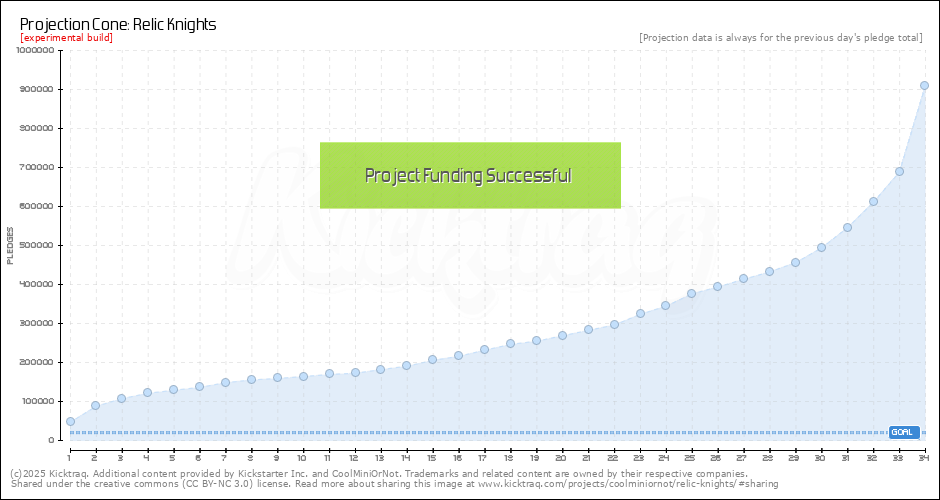
Task: Click the 'Projection Cone: Relic Knights' title
Action: (118, 25)
